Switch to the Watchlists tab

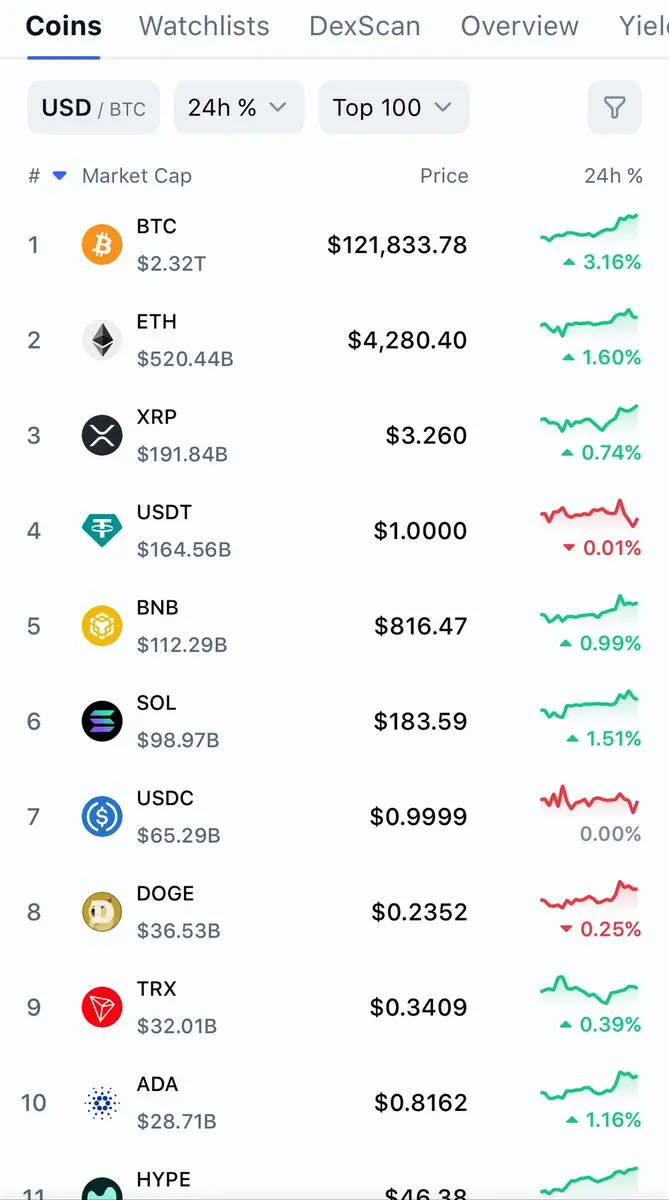204,26
